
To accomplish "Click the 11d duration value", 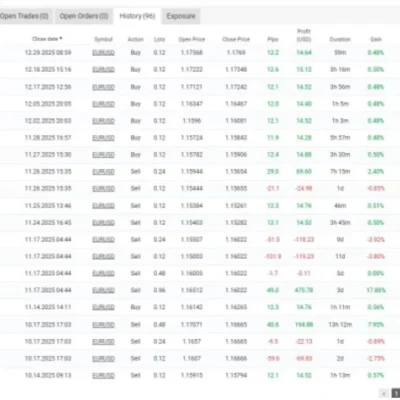I will tap(340, 256).
